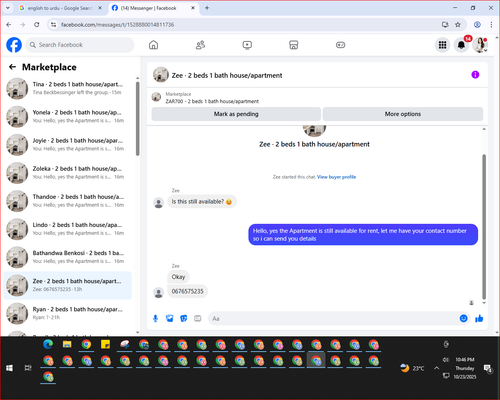Go back using Marketplace back arrow
Screen dimensions: 500x400
12,67
